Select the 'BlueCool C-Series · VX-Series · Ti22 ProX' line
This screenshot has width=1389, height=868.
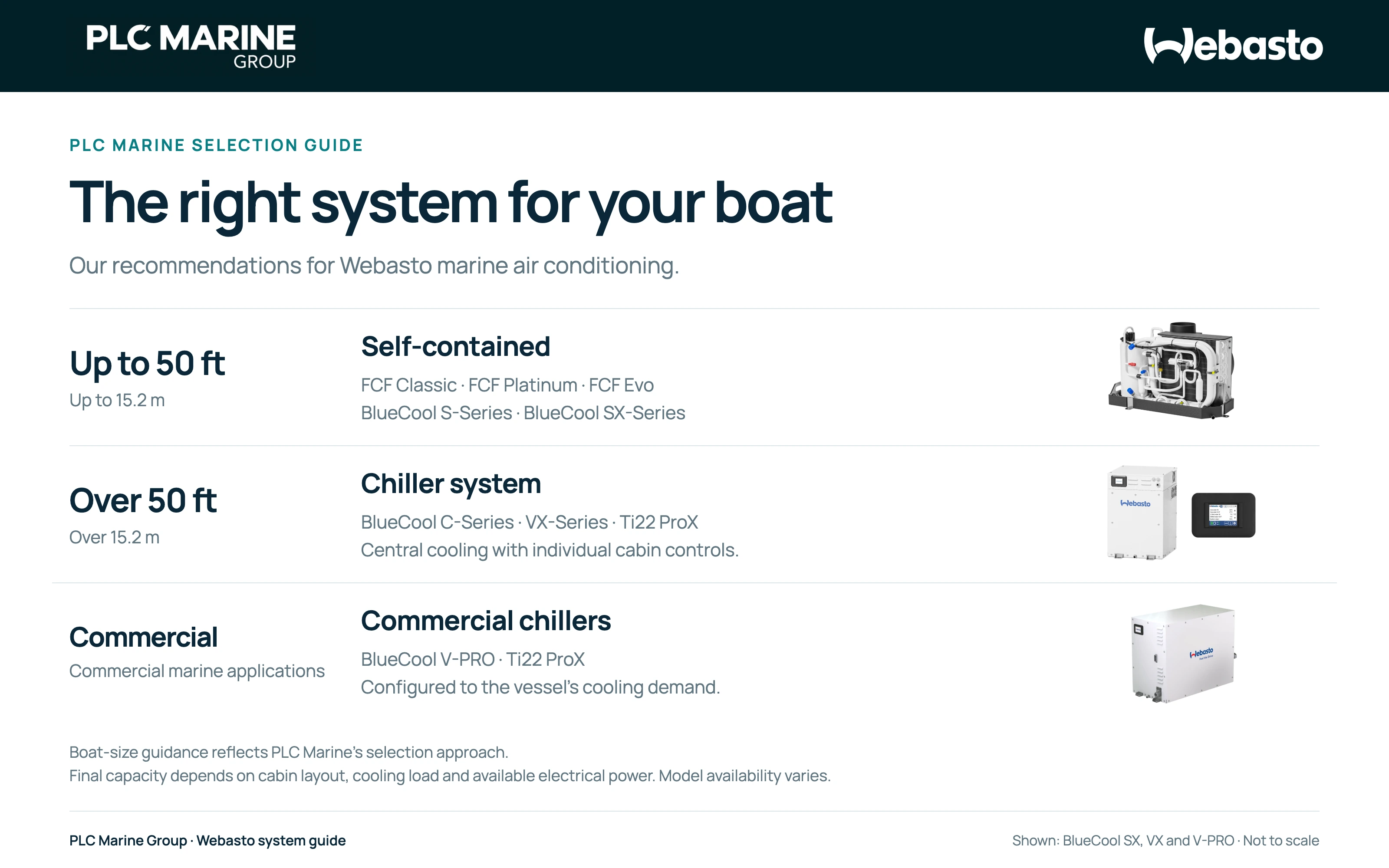pyautogui.click(x=529, y=523)
